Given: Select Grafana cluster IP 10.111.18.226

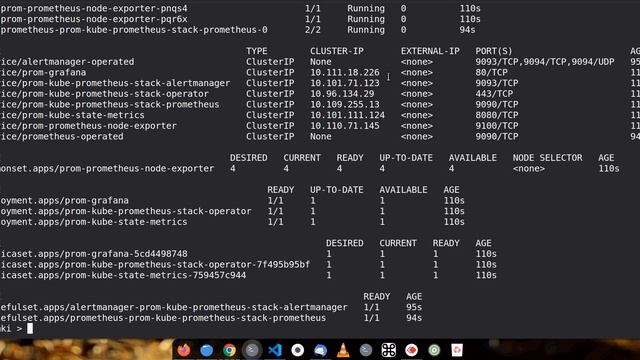Looking at the screenshot, I should (344, 73).
